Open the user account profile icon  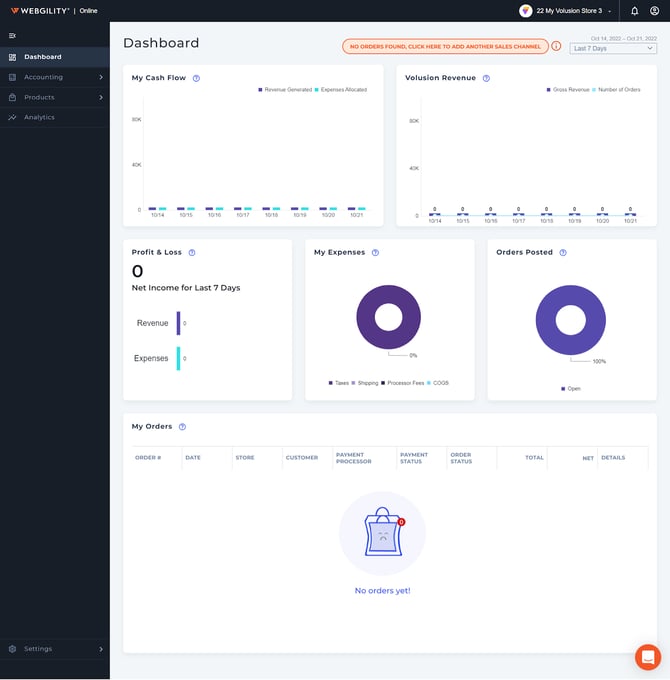(x=654, y=11)
